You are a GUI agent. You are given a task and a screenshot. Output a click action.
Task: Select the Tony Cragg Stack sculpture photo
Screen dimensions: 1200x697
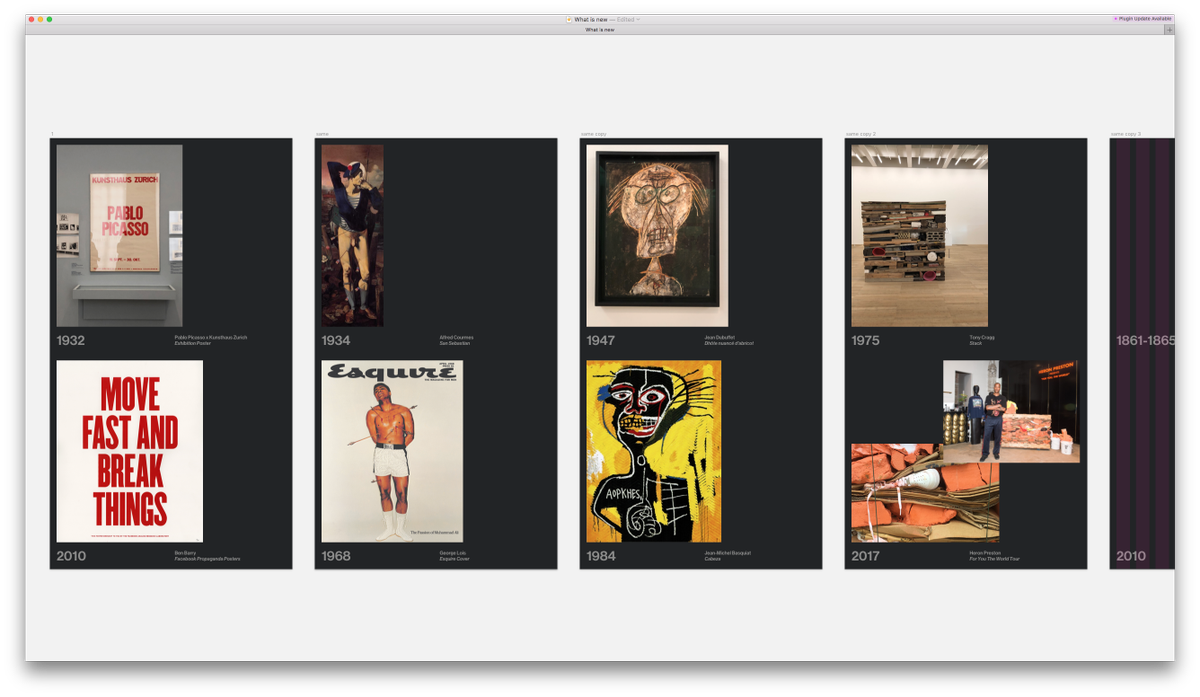click(918, 235)
